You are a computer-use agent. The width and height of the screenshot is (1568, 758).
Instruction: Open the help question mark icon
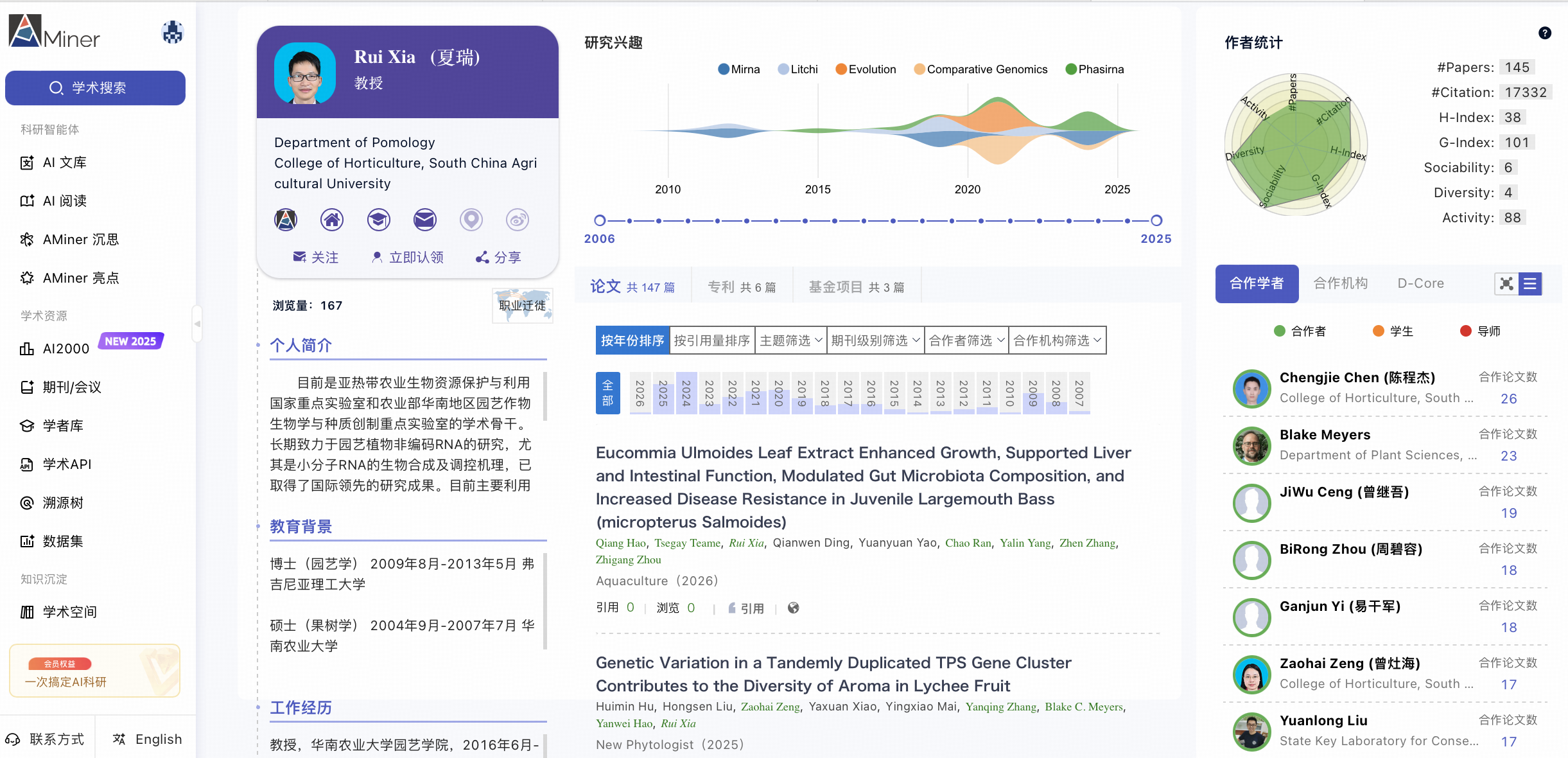coord(1545,33)
